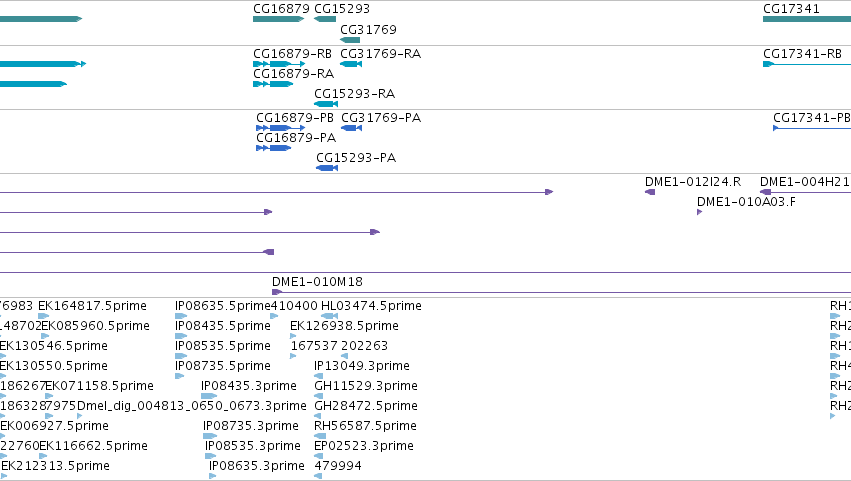Open protein CG15293-PA

pos(327,168)
